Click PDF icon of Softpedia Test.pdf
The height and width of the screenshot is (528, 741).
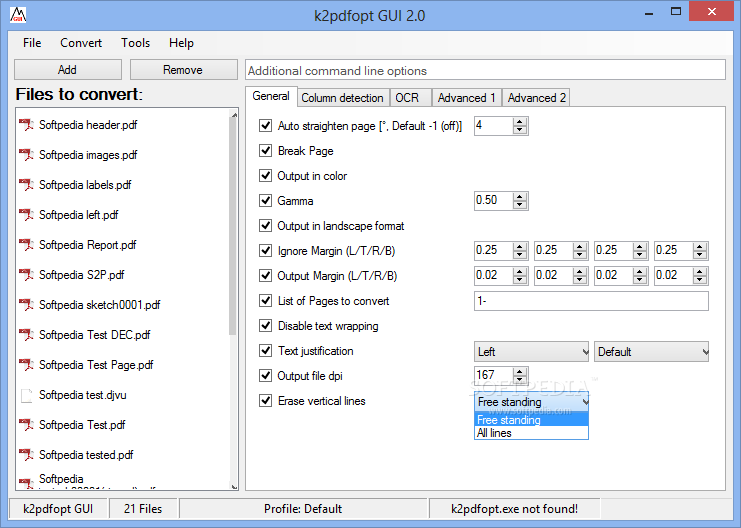(26, 425)
